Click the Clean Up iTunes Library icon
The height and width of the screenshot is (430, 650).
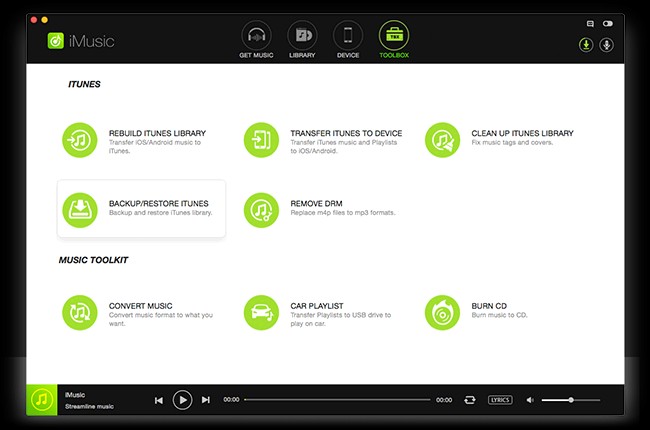click(x=442, y=140)
